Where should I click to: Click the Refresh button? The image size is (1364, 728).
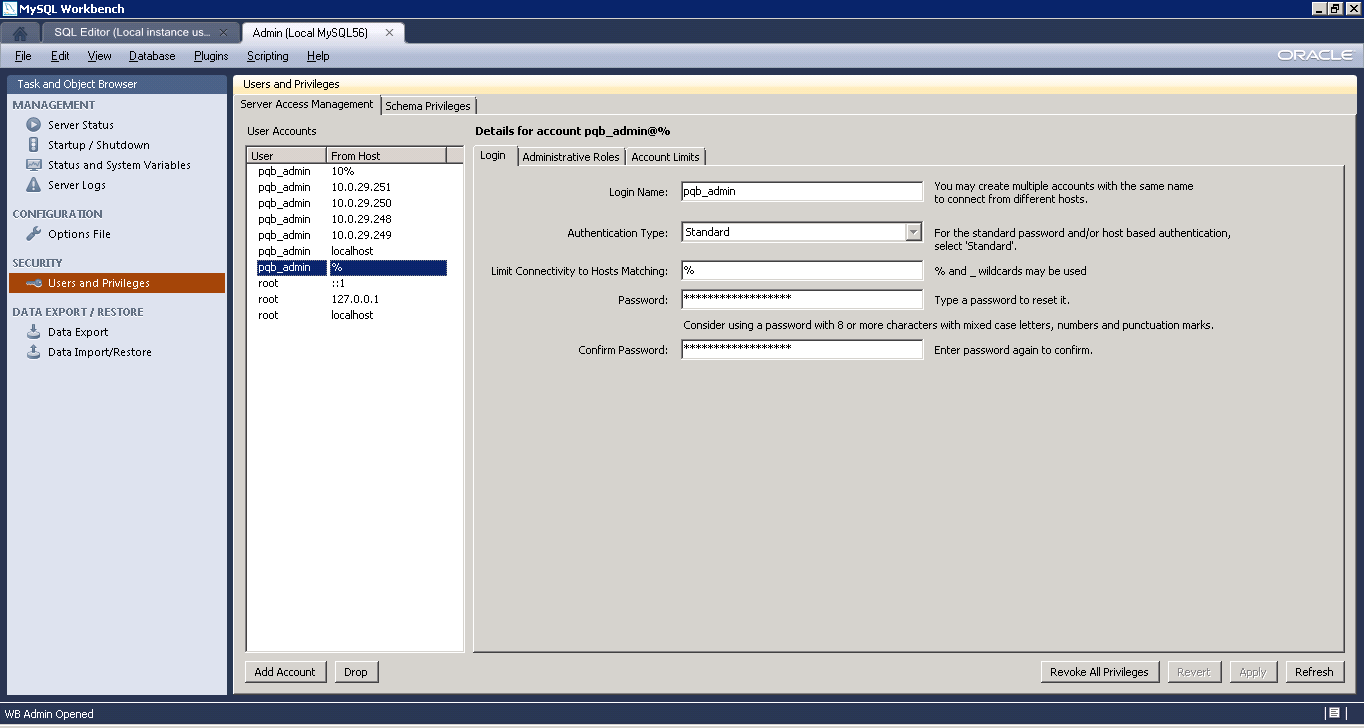(1314, 672)
